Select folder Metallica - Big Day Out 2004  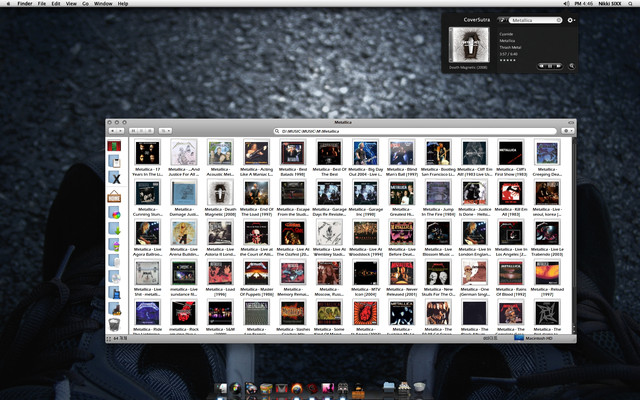tap(365, 158)
